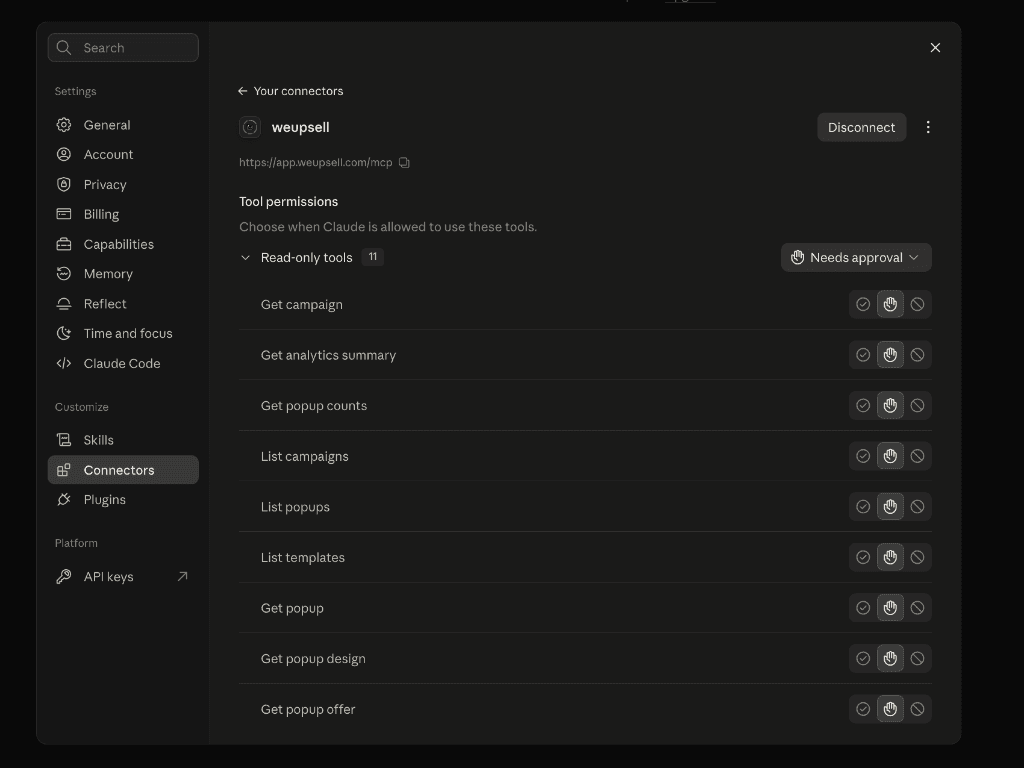Require approval for List popups
Viewport: 1024px width, 768px height.
tap(890, 507)
